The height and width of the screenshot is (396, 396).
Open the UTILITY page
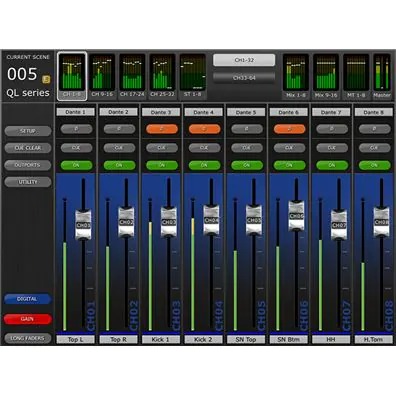coord(28,182)
